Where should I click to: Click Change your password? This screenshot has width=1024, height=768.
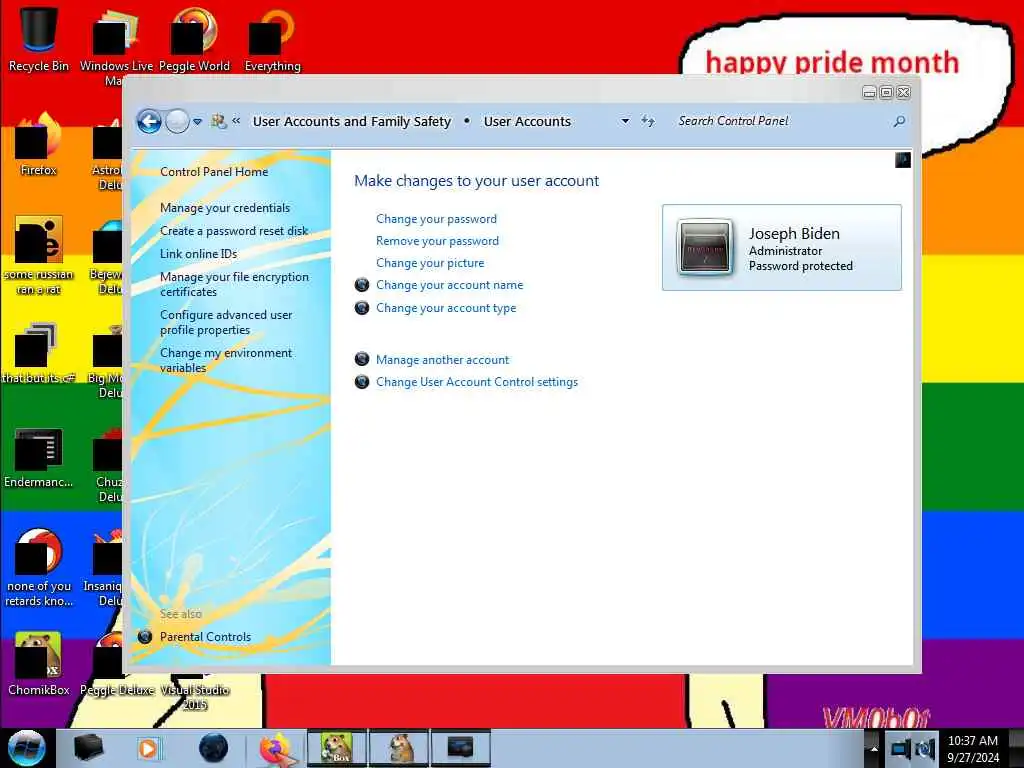(436, 219)
